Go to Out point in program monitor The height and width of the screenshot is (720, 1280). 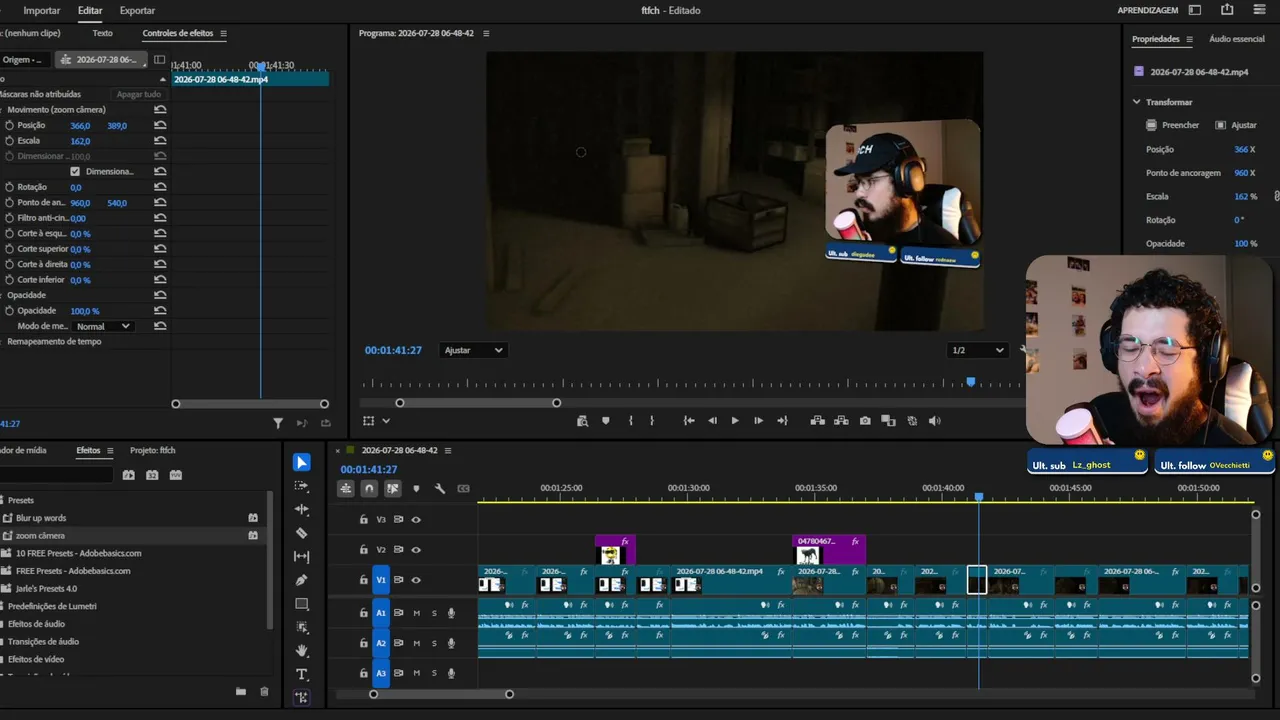tap(782, 421)
